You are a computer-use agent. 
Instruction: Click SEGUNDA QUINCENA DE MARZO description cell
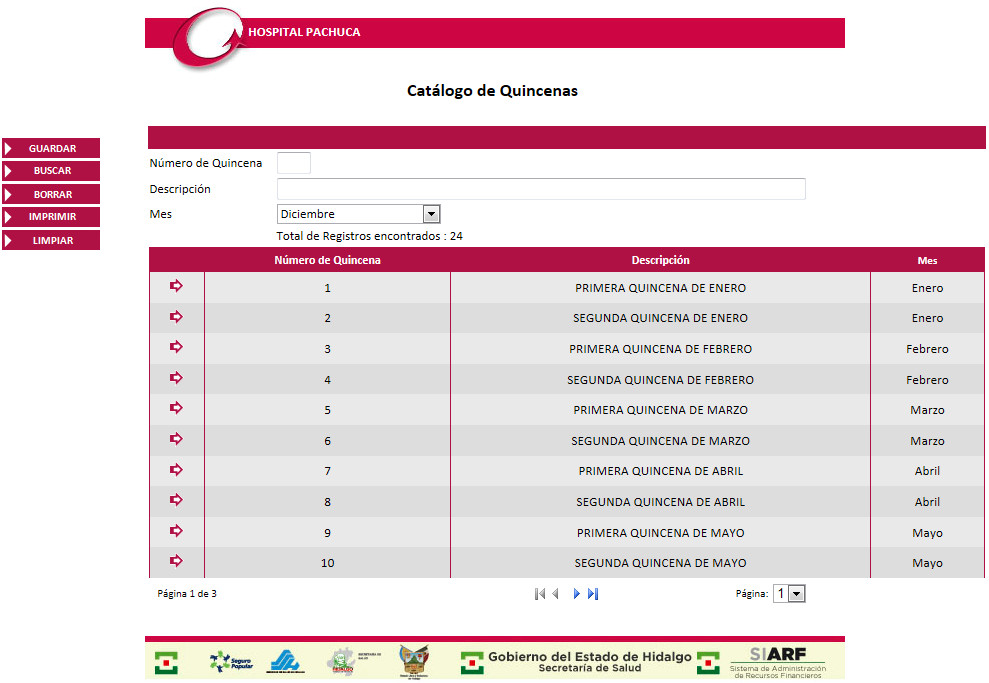(660, 441)
